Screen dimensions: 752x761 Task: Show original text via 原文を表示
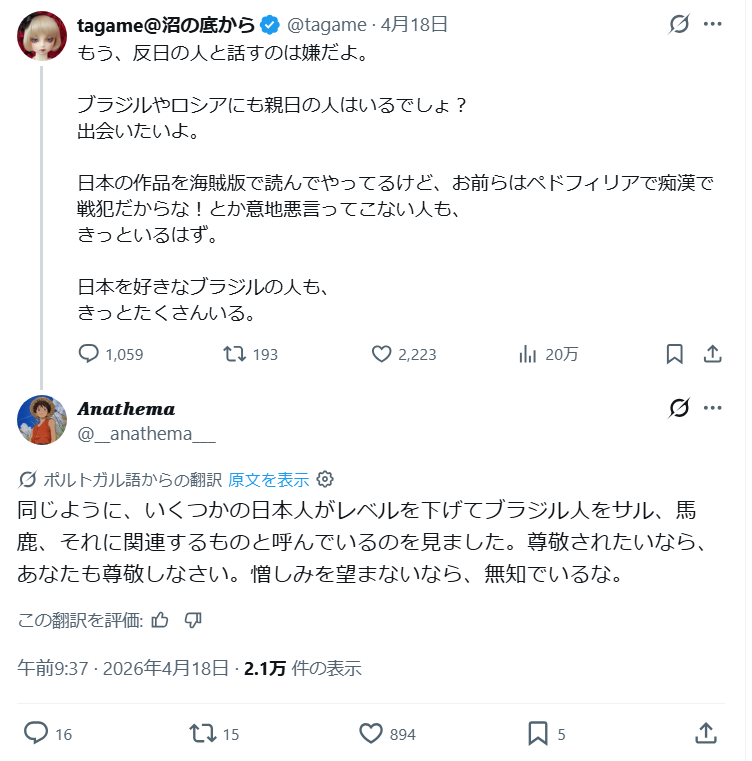click(x=268, y=478)
